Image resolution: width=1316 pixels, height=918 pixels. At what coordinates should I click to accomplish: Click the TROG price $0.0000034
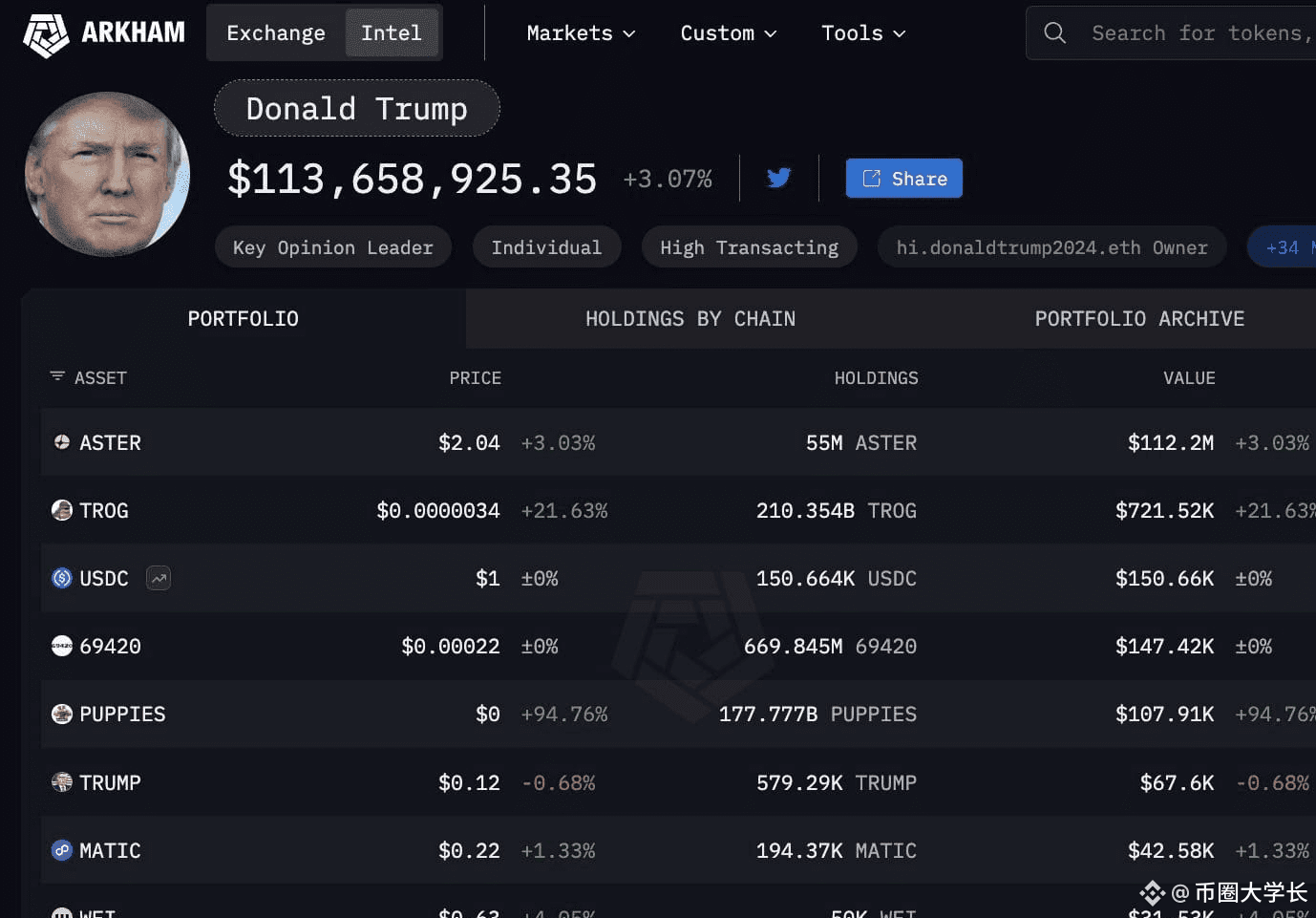point(438,510)
